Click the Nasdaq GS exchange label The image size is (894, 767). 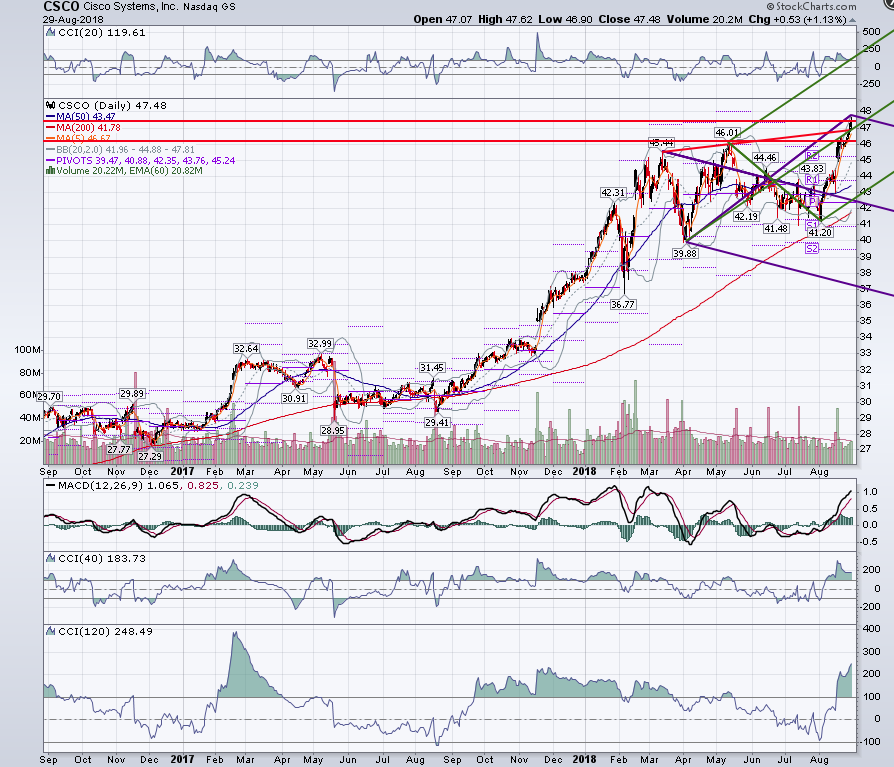coord(209,7)
